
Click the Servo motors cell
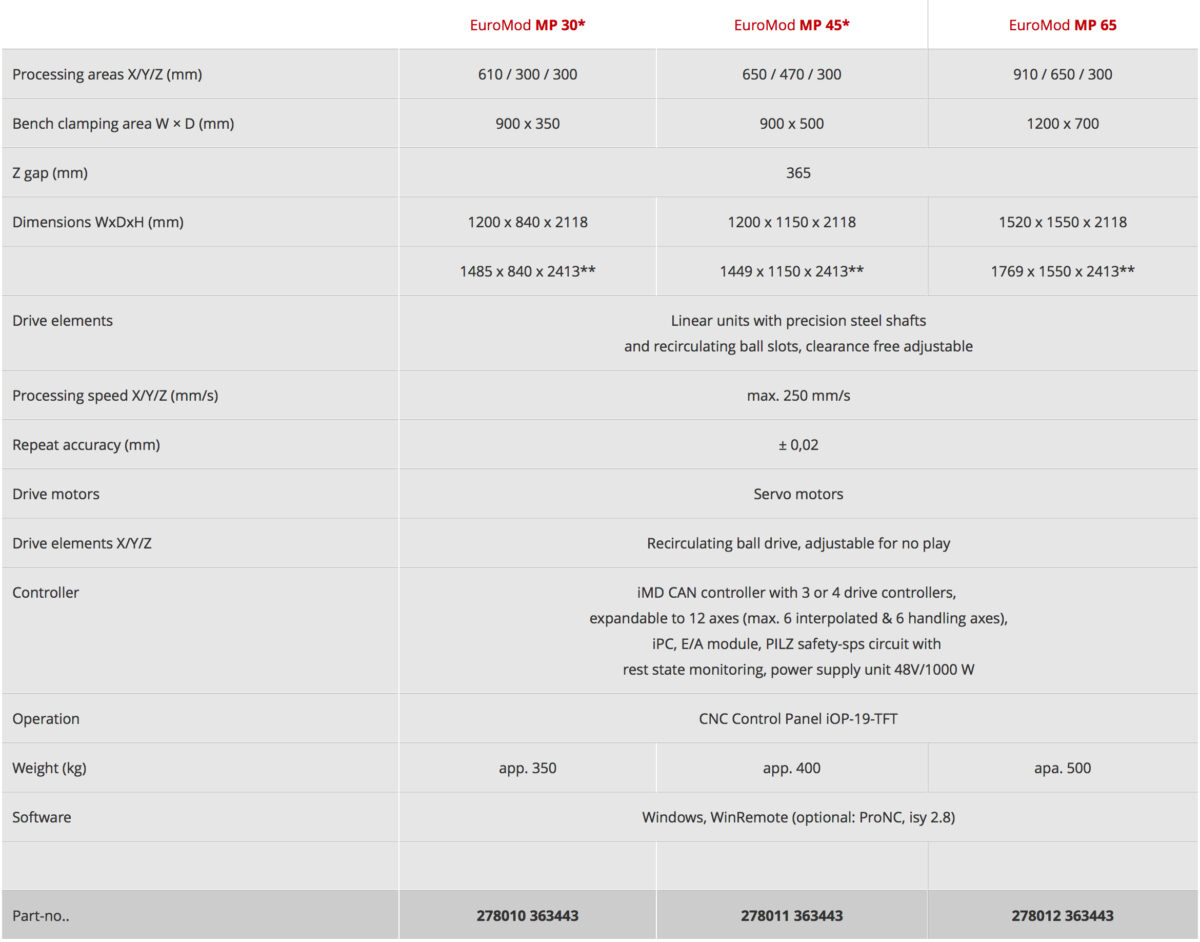click(798, 494)
